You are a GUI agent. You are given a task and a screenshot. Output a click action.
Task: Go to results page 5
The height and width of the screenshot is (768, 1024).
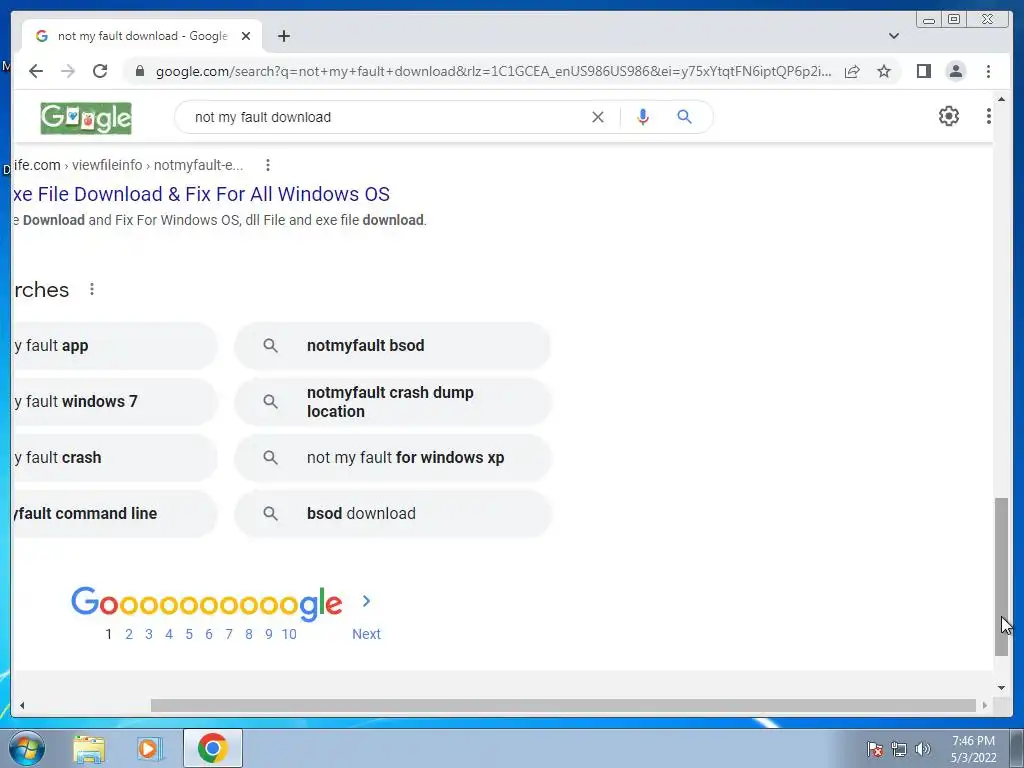(x=189, y=634)
